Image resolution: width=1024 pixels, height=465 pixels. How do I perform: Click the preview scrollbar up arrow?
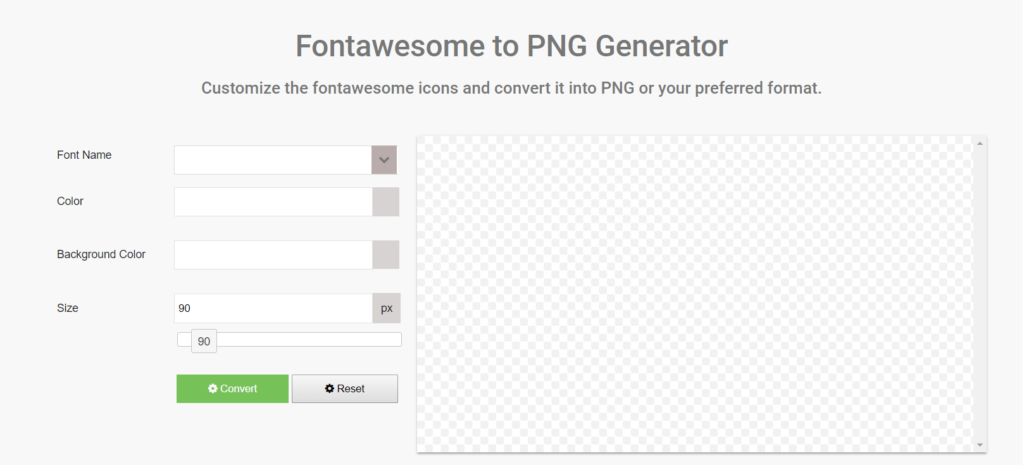pyautogui.click(x=980, y=144)
